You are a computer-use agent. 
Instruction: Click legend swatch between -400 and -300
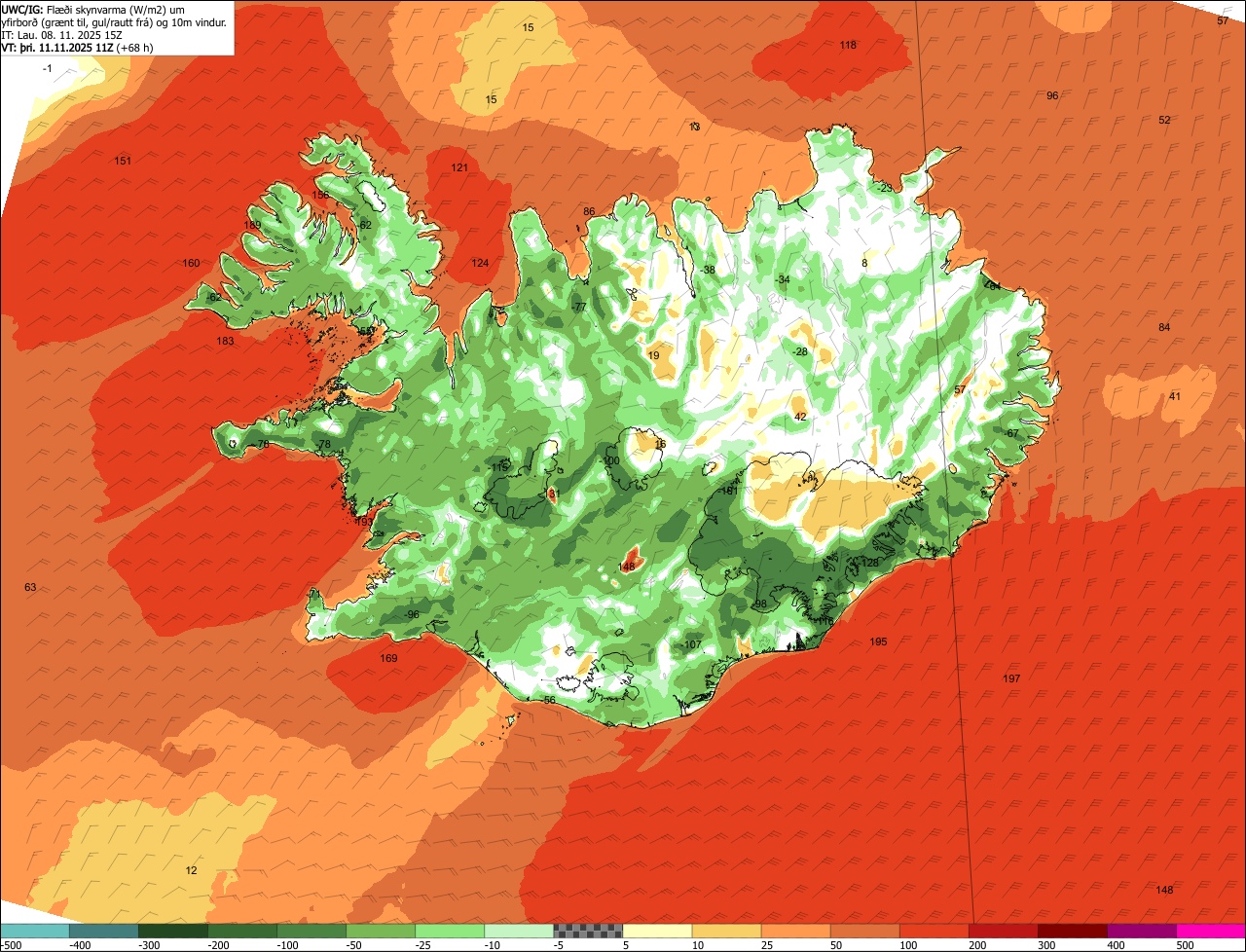[x=103, y=931]
